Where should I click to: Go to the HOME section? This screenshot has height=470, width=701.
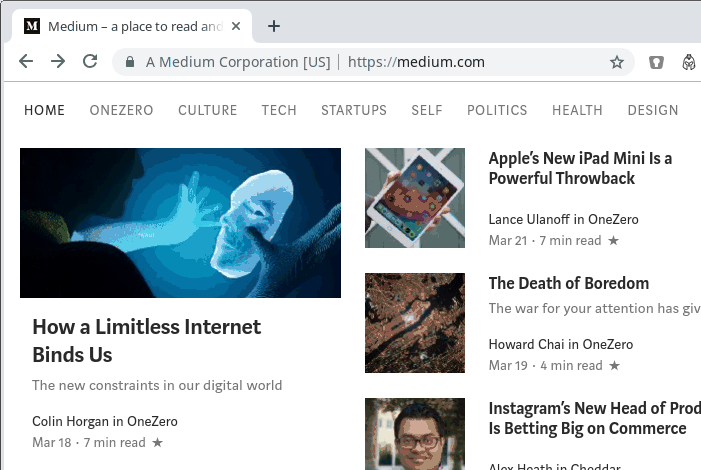click(x=44, y=110)
